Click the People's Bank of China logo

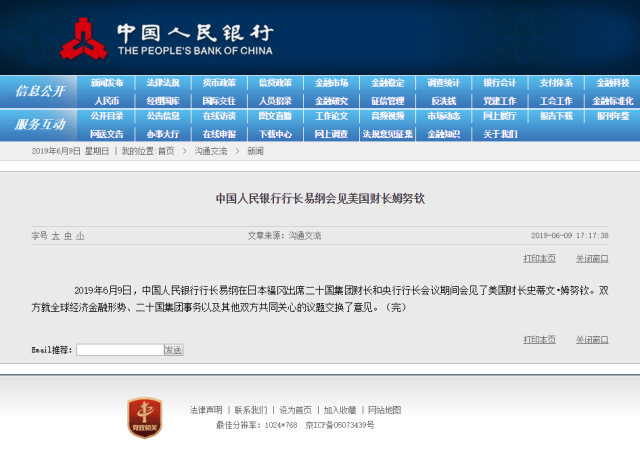pyautogui.click(x=84, y=39)
